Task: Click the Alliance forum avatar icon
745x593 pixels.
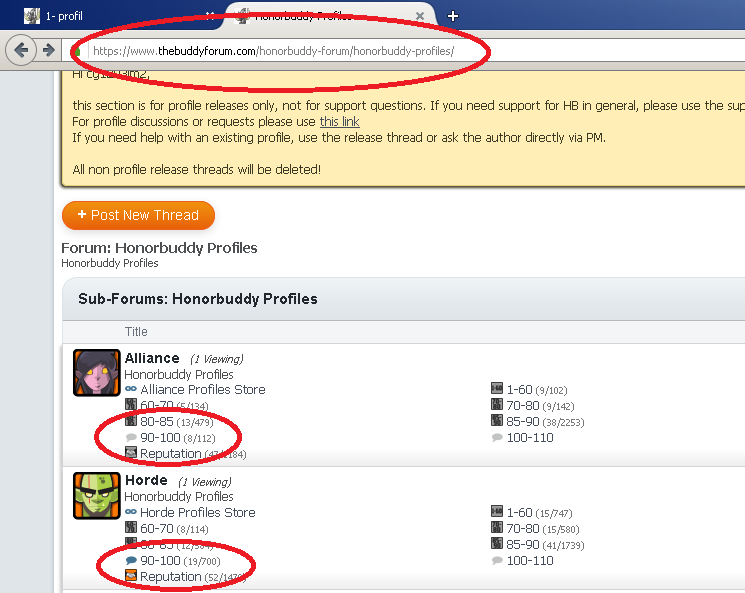Action: pos(97,372)
